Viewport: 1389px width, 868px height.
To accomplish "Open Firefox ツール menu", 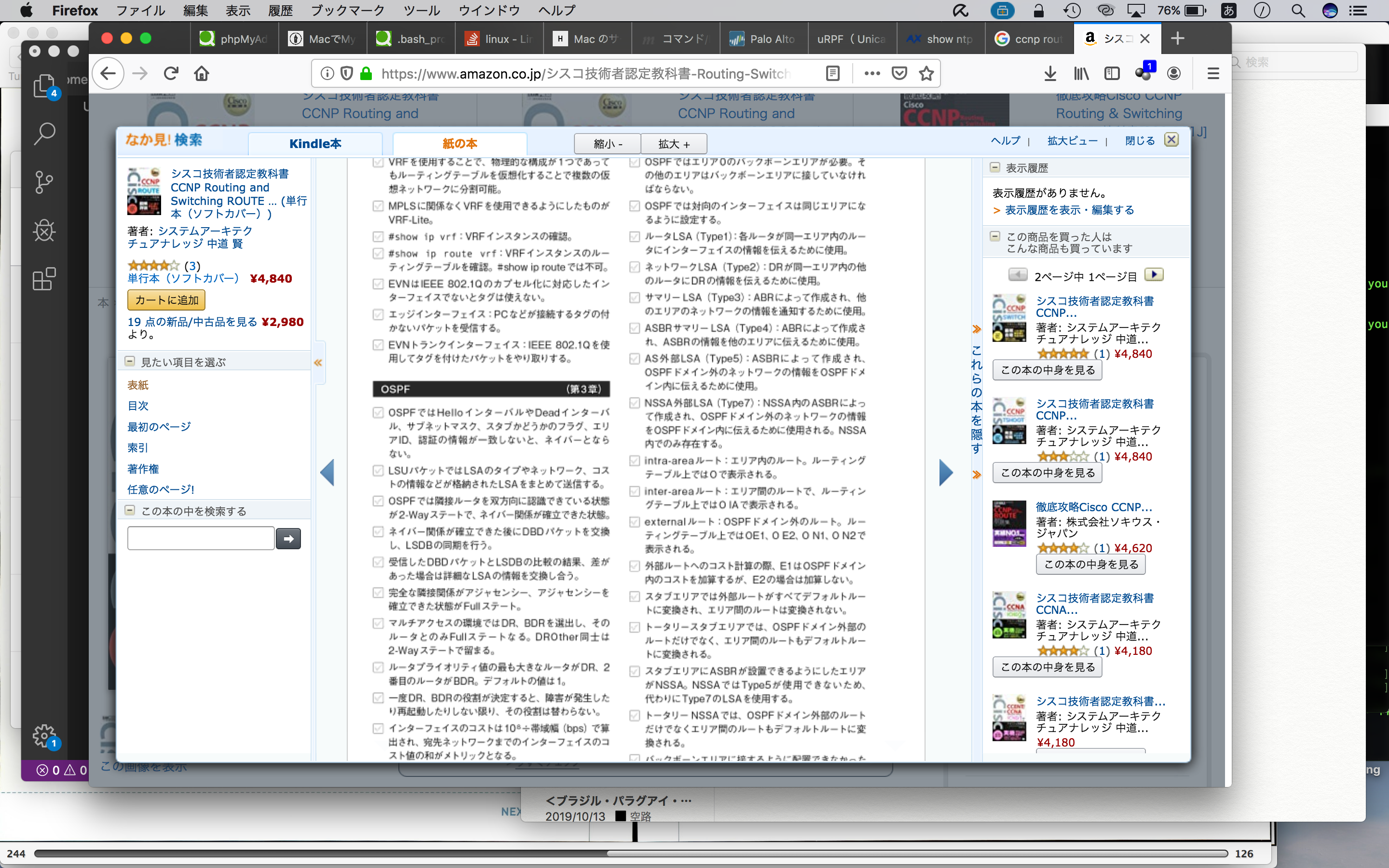I will coord(422,10).
